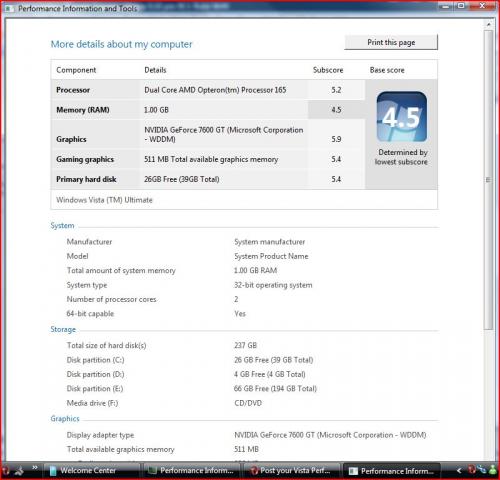Select the Memory (RAM) subscore 4.5 cell

(336, 110)
